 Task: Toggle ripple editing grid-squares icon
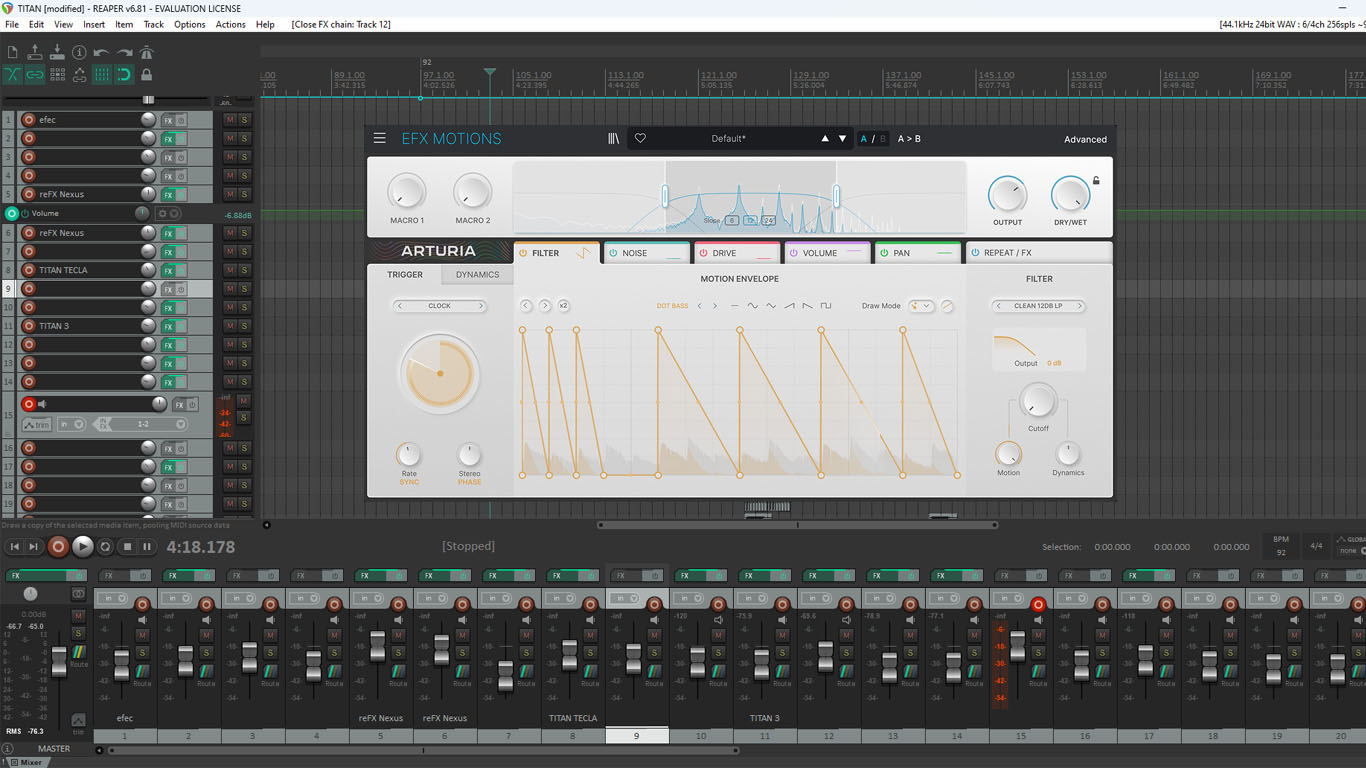pos(57,74)
